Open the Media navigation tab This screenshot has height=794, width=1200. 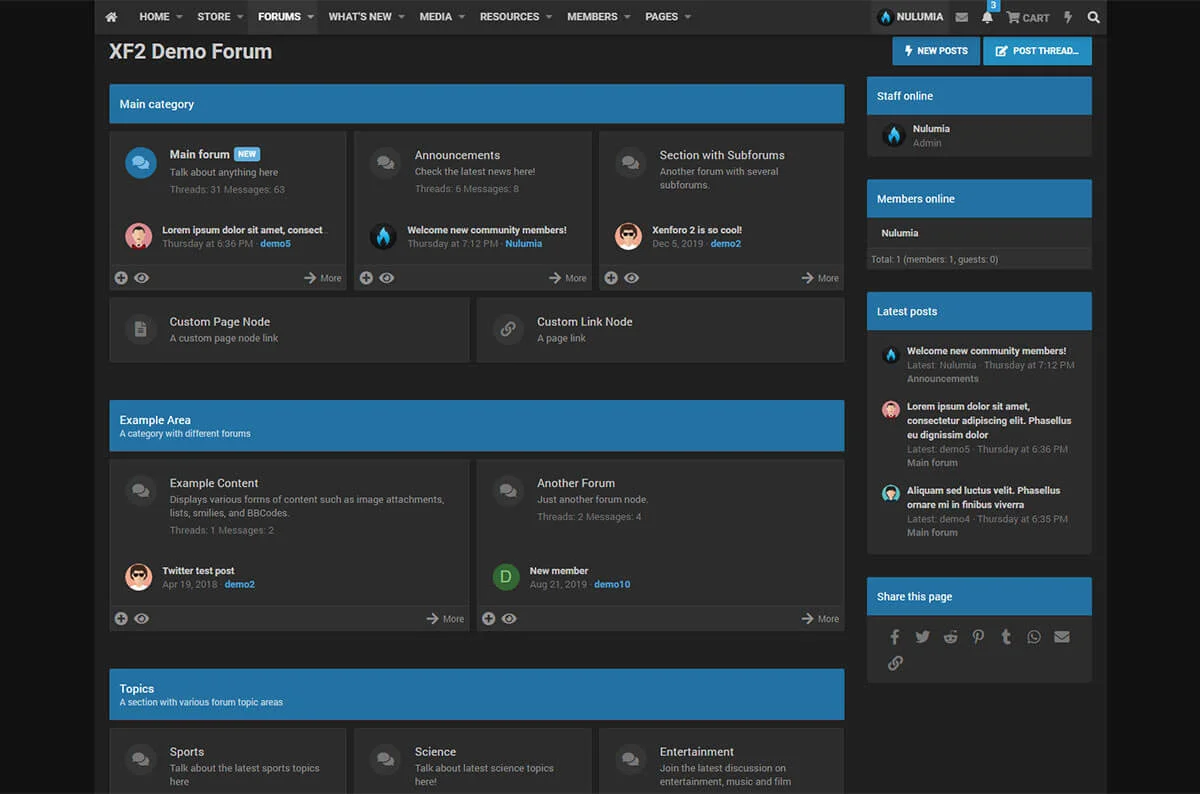point(435,17)
